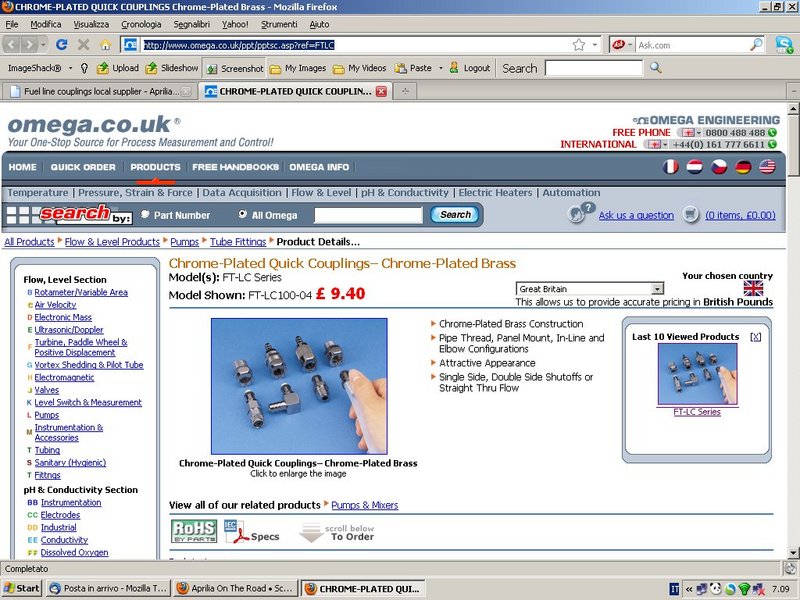Reload the page with the refresh icon

tap(62, 45)
